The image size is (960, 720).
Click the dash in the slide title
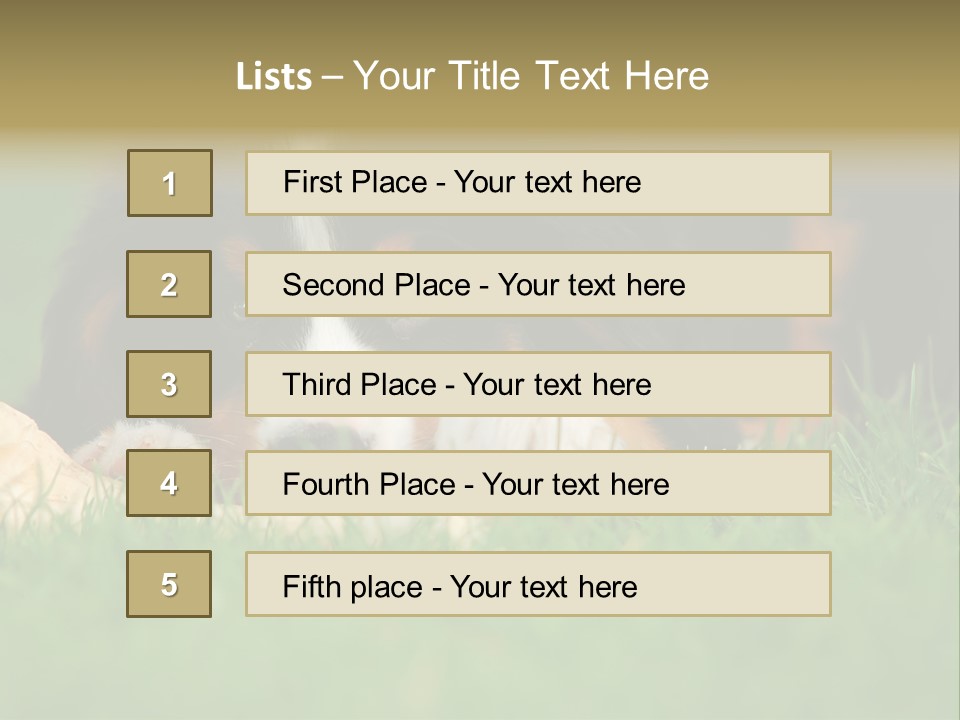point(332,77)
